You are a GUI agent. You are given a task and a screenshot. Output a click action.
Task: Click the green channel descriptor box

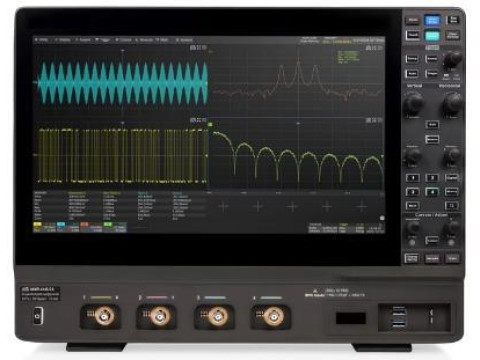click(115, 227)
